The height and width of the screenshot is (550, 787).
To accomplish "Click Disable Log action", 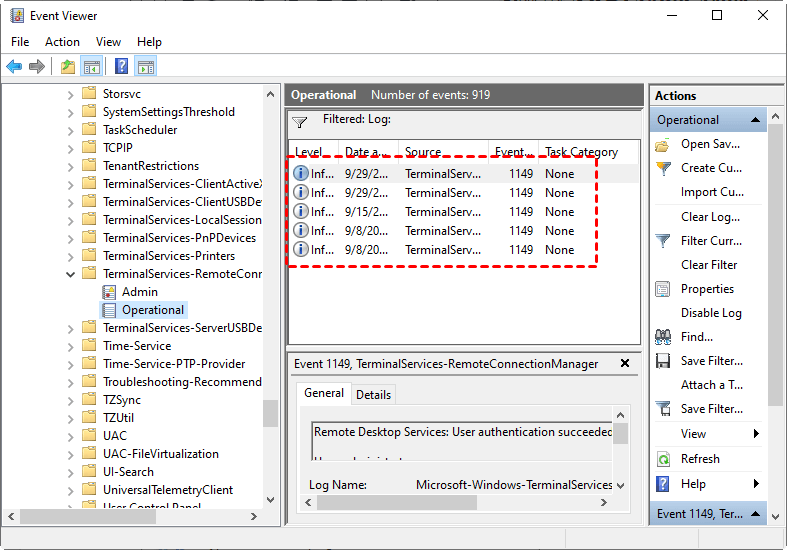I will (x=711, y=313).
